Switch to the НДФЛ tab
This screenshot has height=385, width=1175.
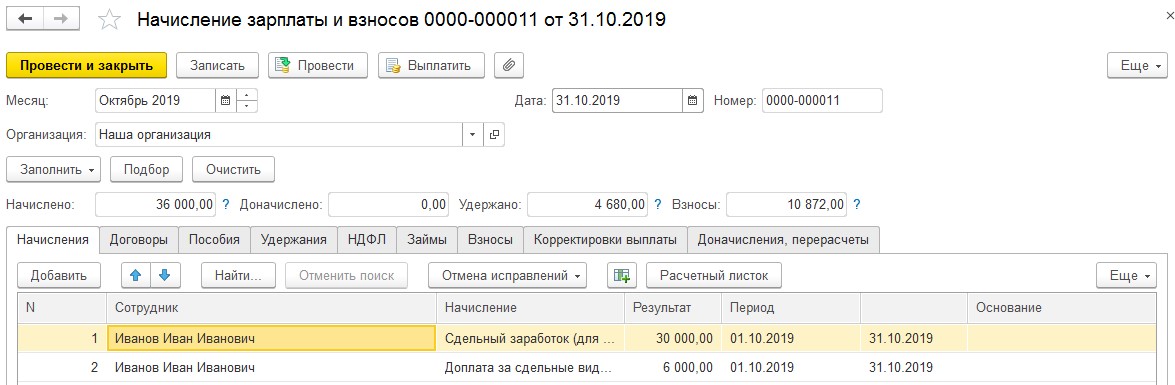(366, 240)
